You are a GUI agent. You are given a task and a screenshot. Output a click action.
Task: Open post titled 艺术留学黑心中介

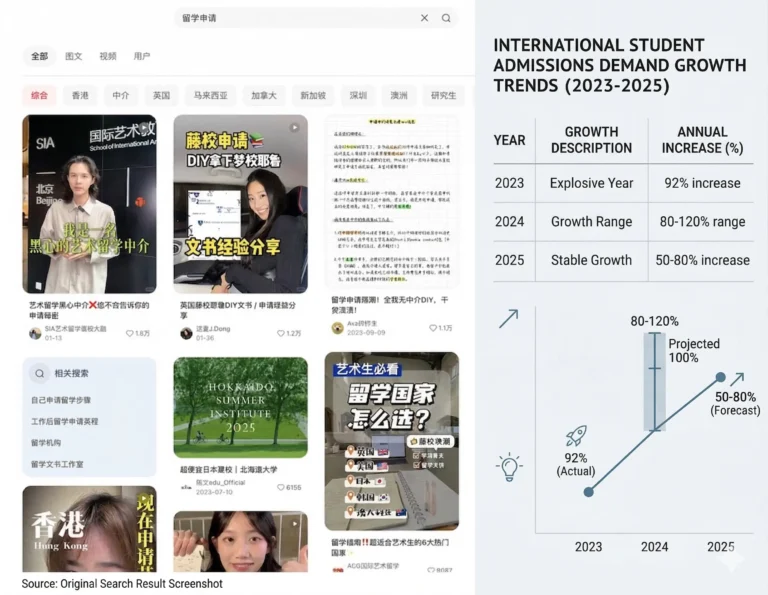89,310
